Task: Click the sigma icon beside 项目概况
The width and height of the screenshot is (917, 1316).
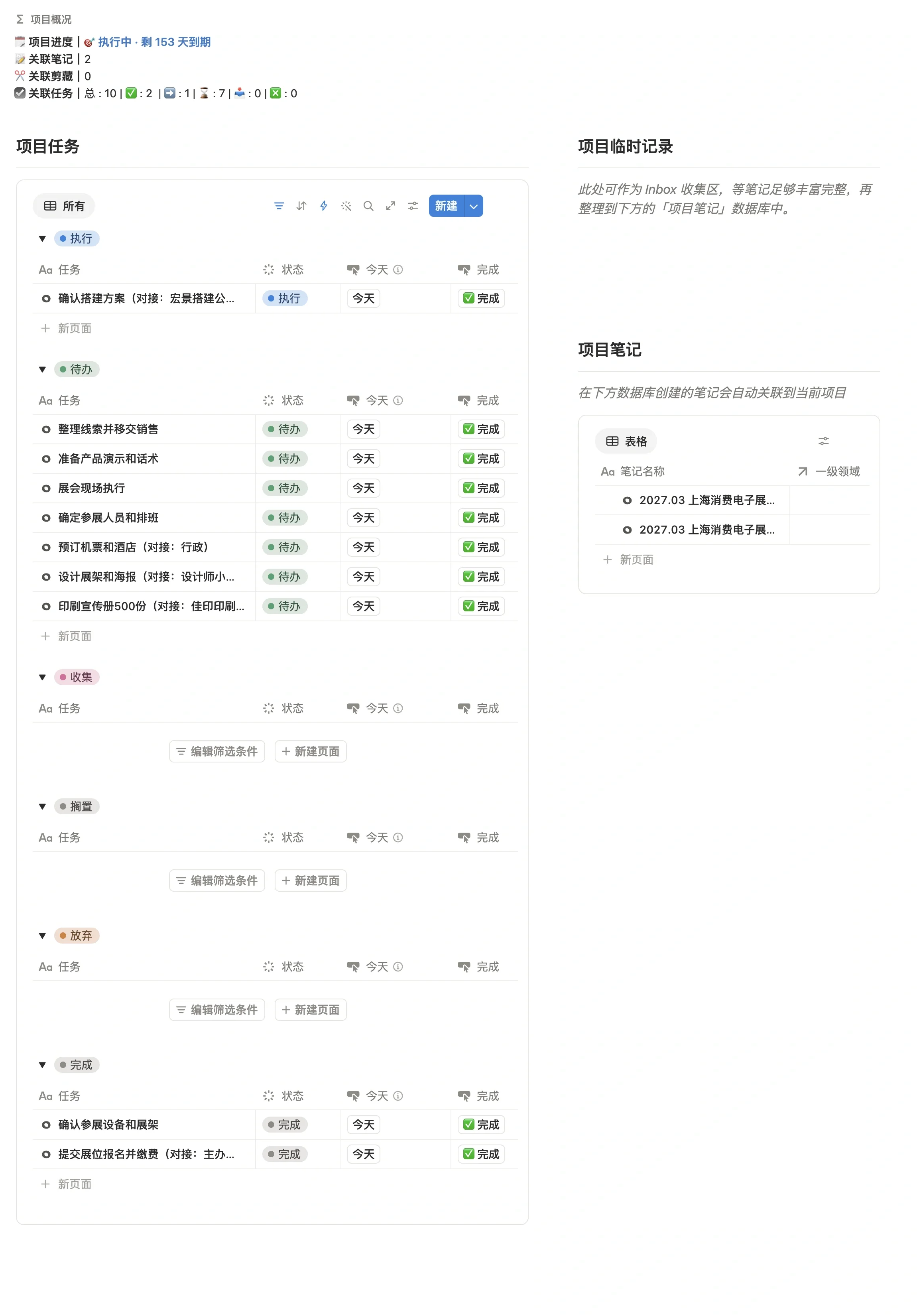Action: 20,20
